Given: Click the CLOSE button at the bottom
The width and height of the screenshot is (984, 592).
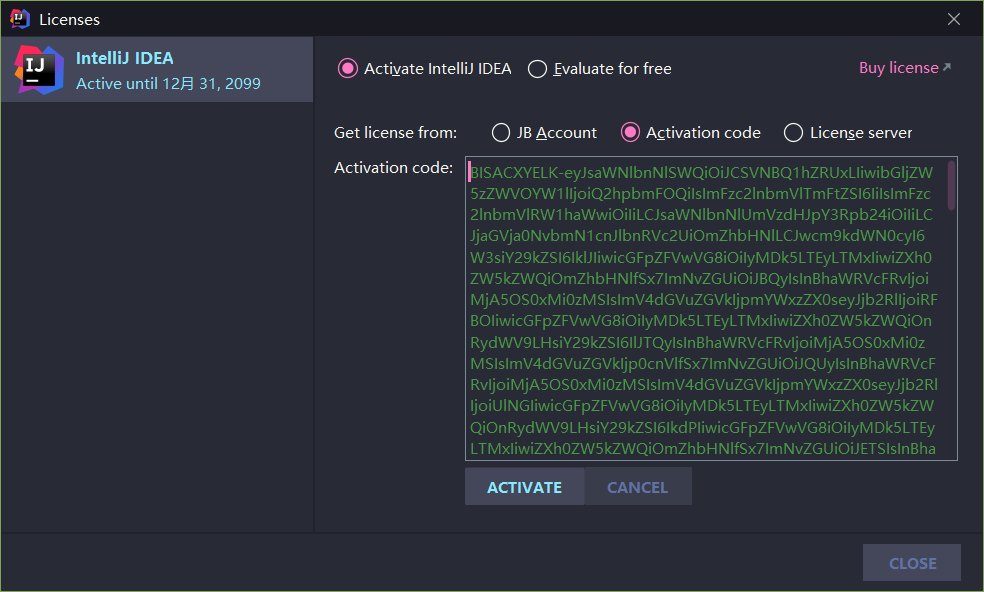Looking at the screenshot, I should pyautogui.click(x=912, y=563).
